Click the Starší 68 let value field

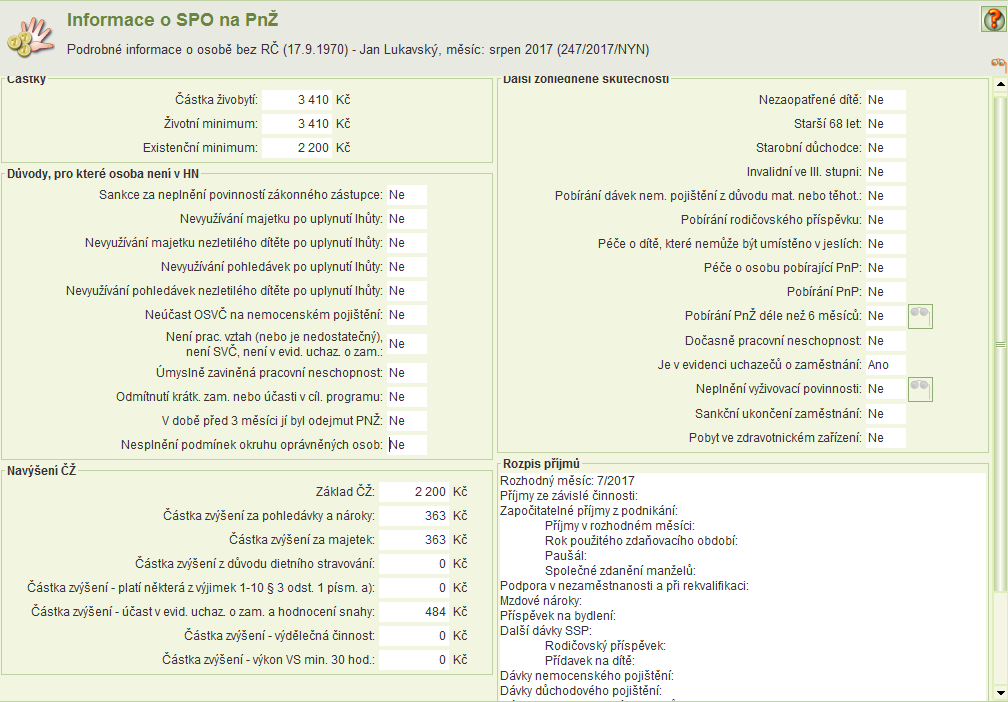(x=885, y=123)
